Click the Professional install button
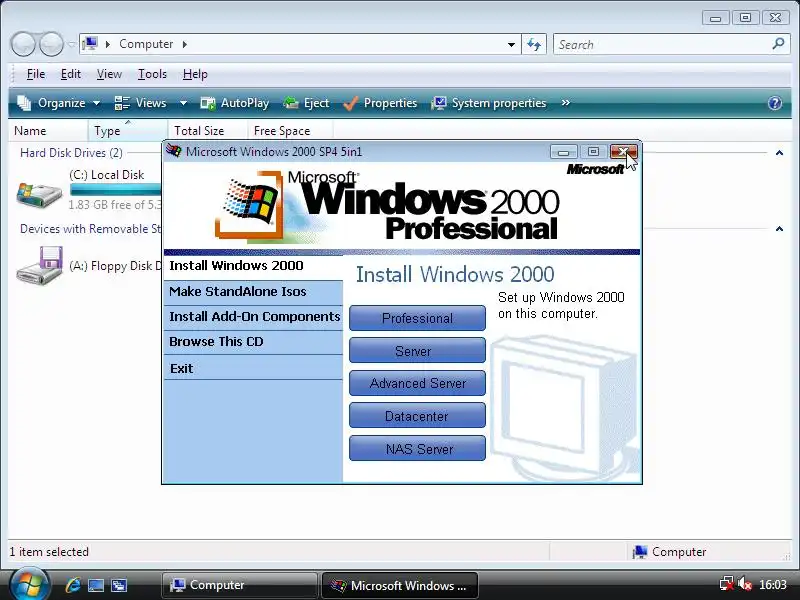800x600 pixels. tap(417, 318)
